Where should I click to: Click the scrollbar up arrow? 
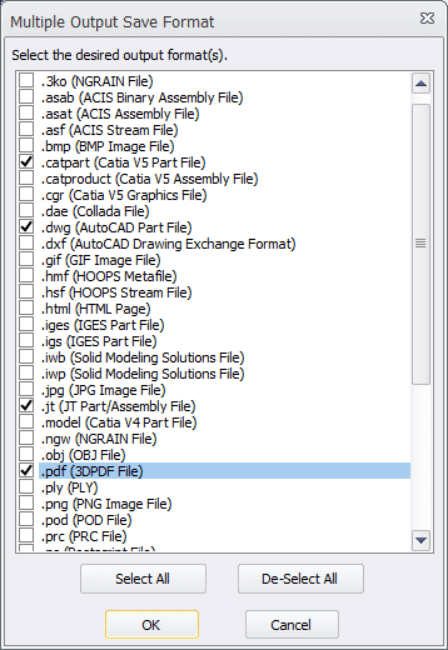pos(421,84)
